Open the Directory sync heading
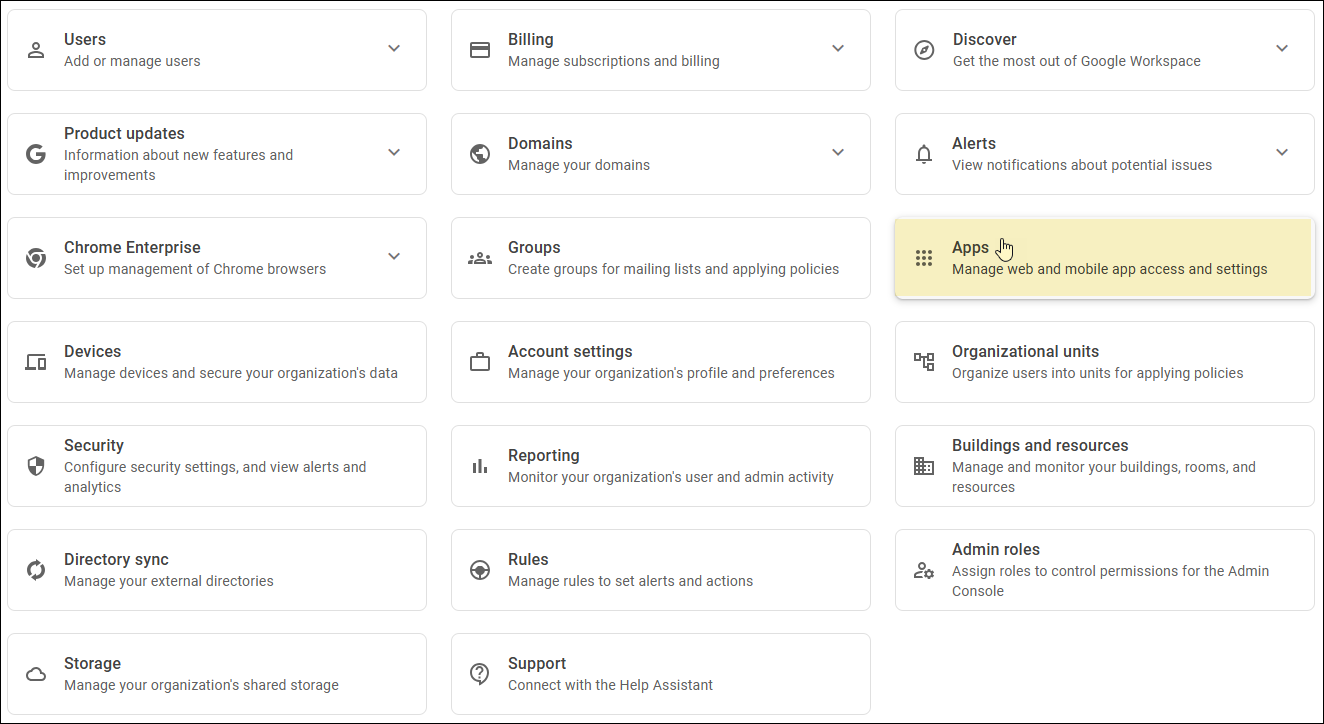Image resolution: width=1324 pixels, height=724 pixels. pos(116,559)
